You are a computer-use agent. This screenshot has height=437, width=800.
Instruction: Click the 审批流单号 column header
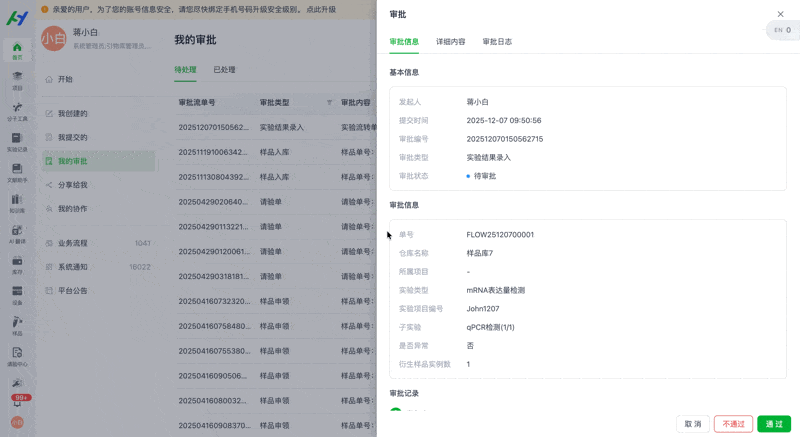197,102
